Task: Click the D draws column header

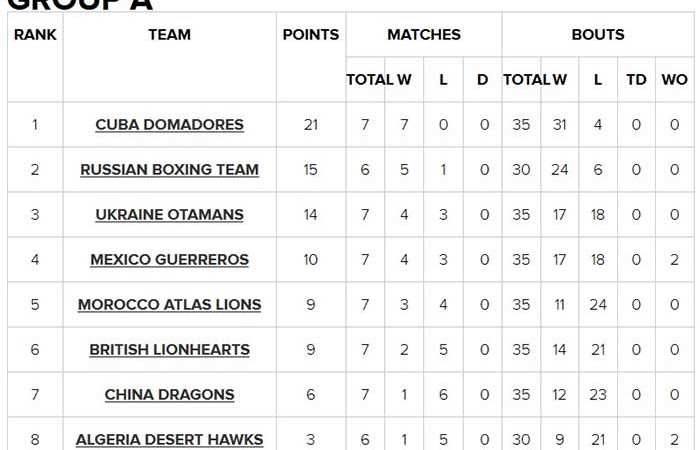Action: click(482, 80)
